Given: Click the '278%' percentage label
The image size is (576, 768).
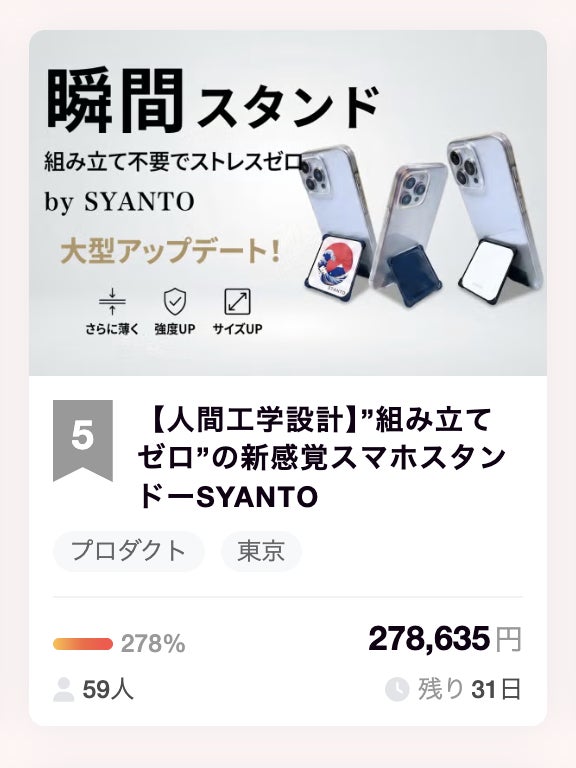Looking at the screenshot, I should click(153, 644).
